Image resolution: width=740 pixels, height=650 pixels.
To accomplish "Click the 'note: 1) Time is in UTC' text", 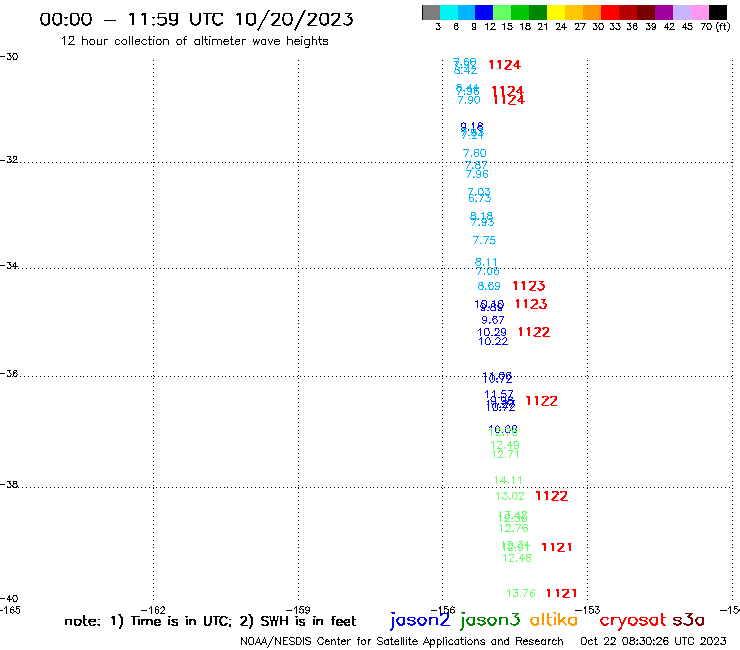I will click(x=148, y=621).
